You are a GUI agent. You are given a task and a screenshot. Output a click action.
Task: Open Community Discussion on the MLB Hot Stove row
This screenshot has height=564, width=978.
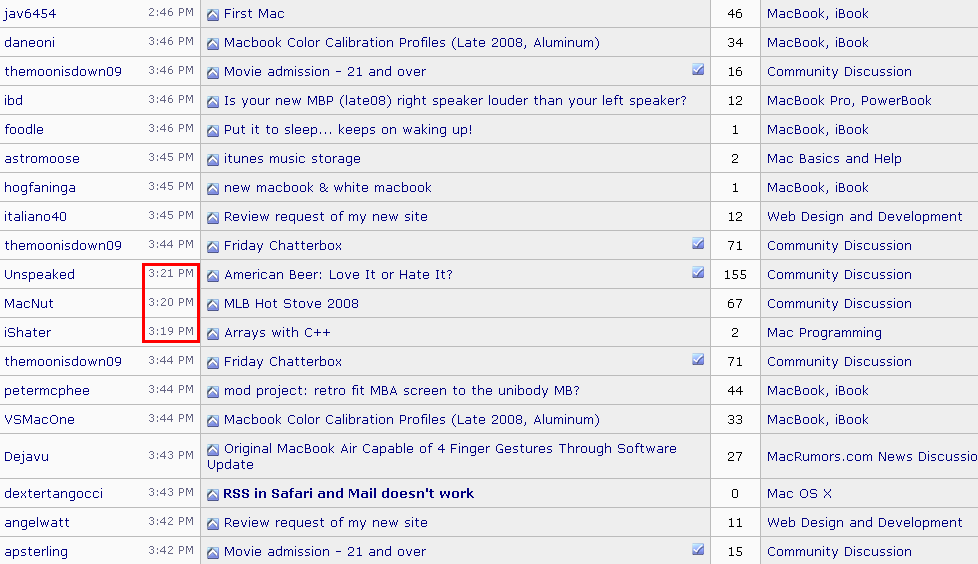839,304
